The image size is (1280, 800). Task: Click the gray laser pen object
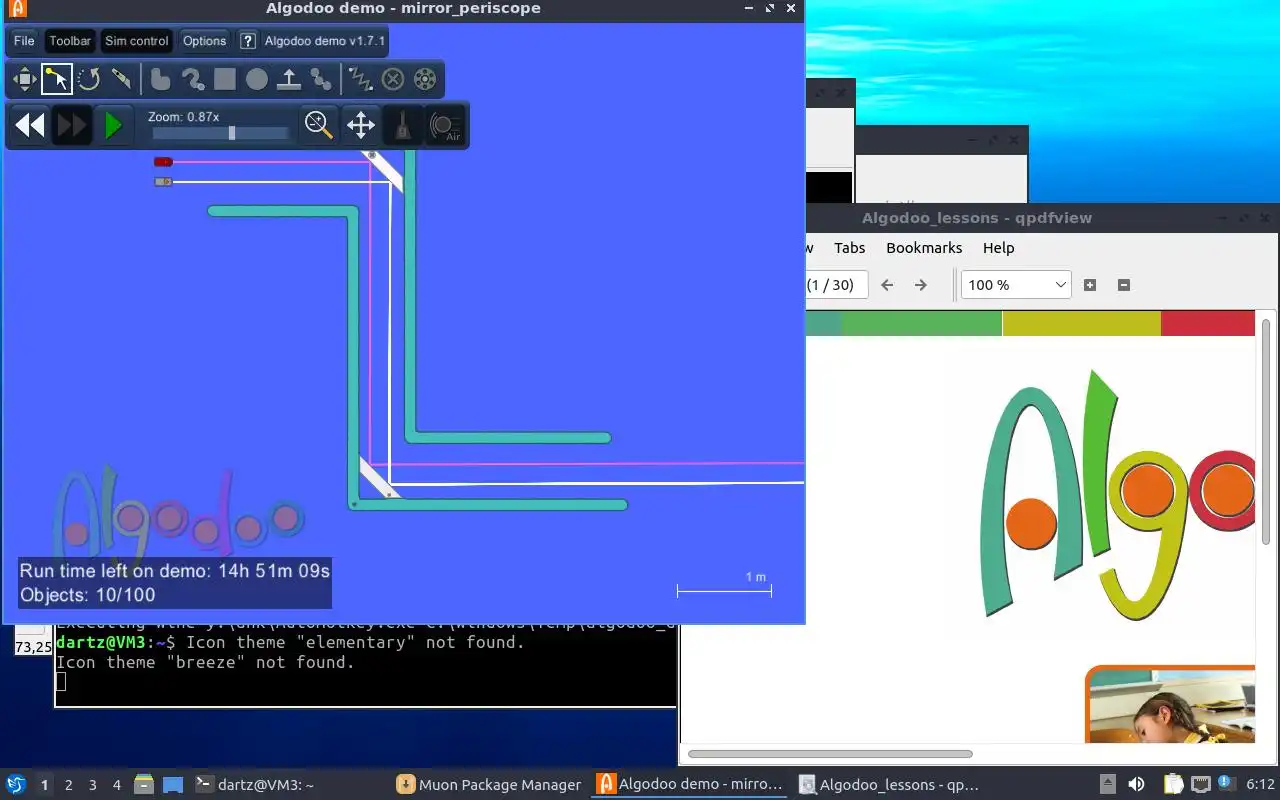(163, 182)
